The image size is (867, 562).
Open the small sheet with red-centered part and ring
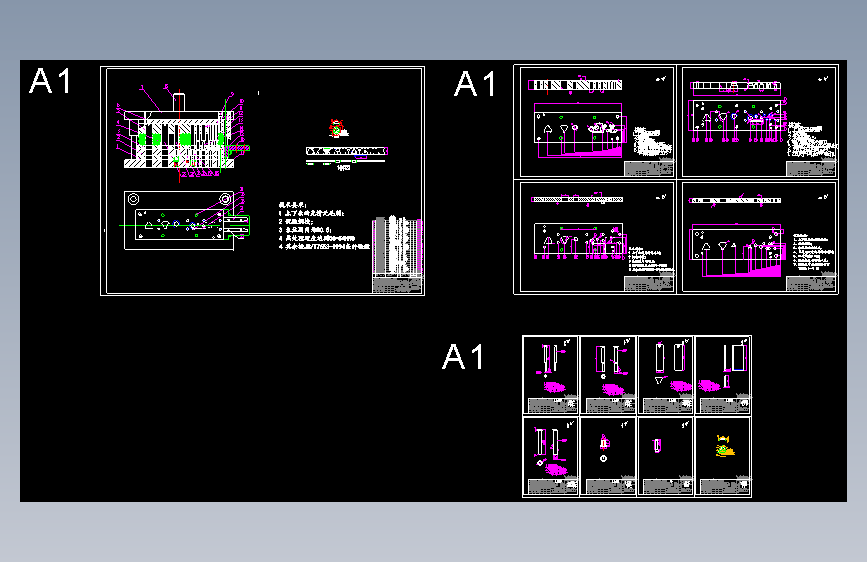(x=608, y=456)
